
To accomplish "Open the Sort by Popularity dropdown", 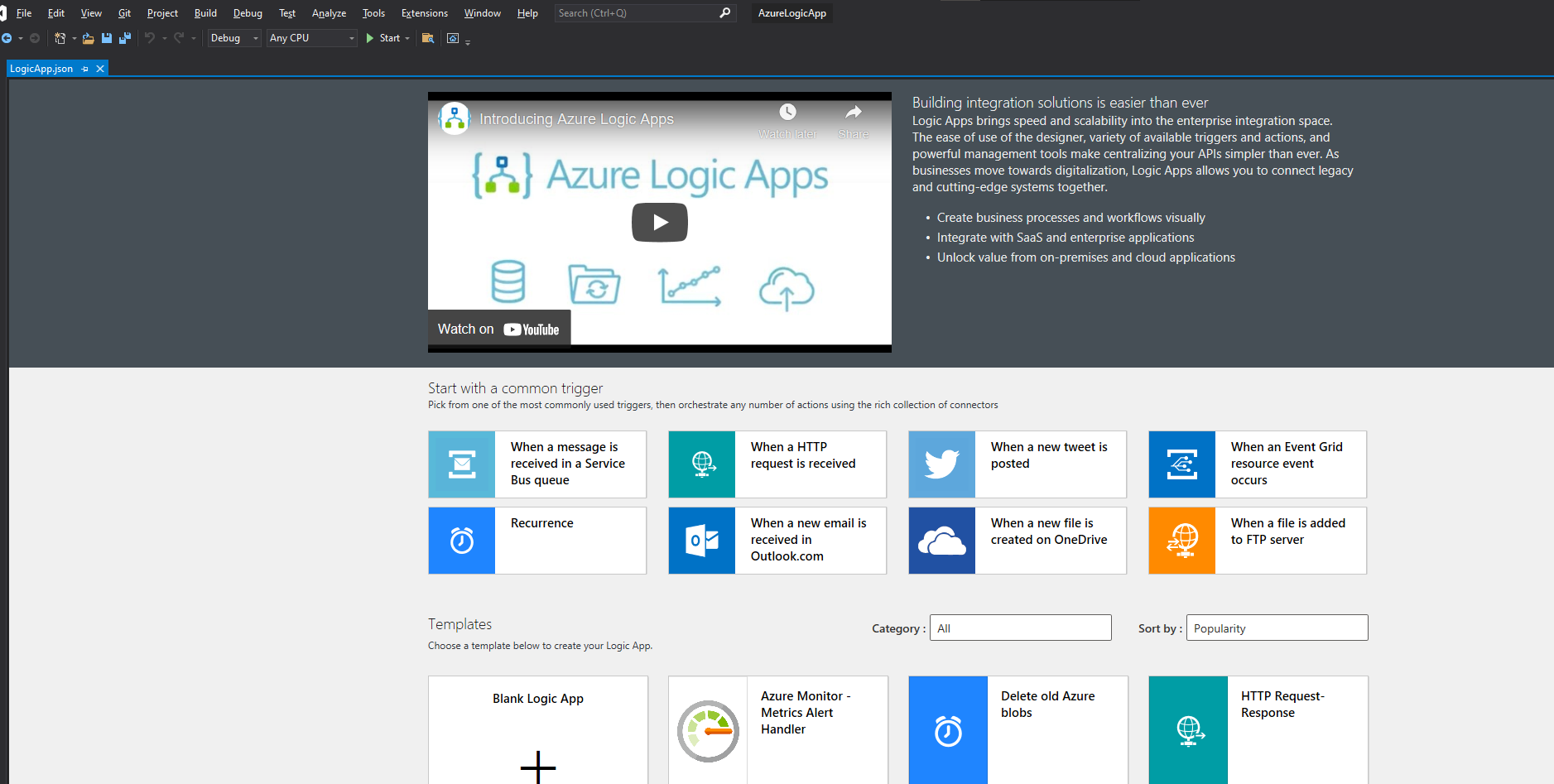I will [x=1277, y=628].
